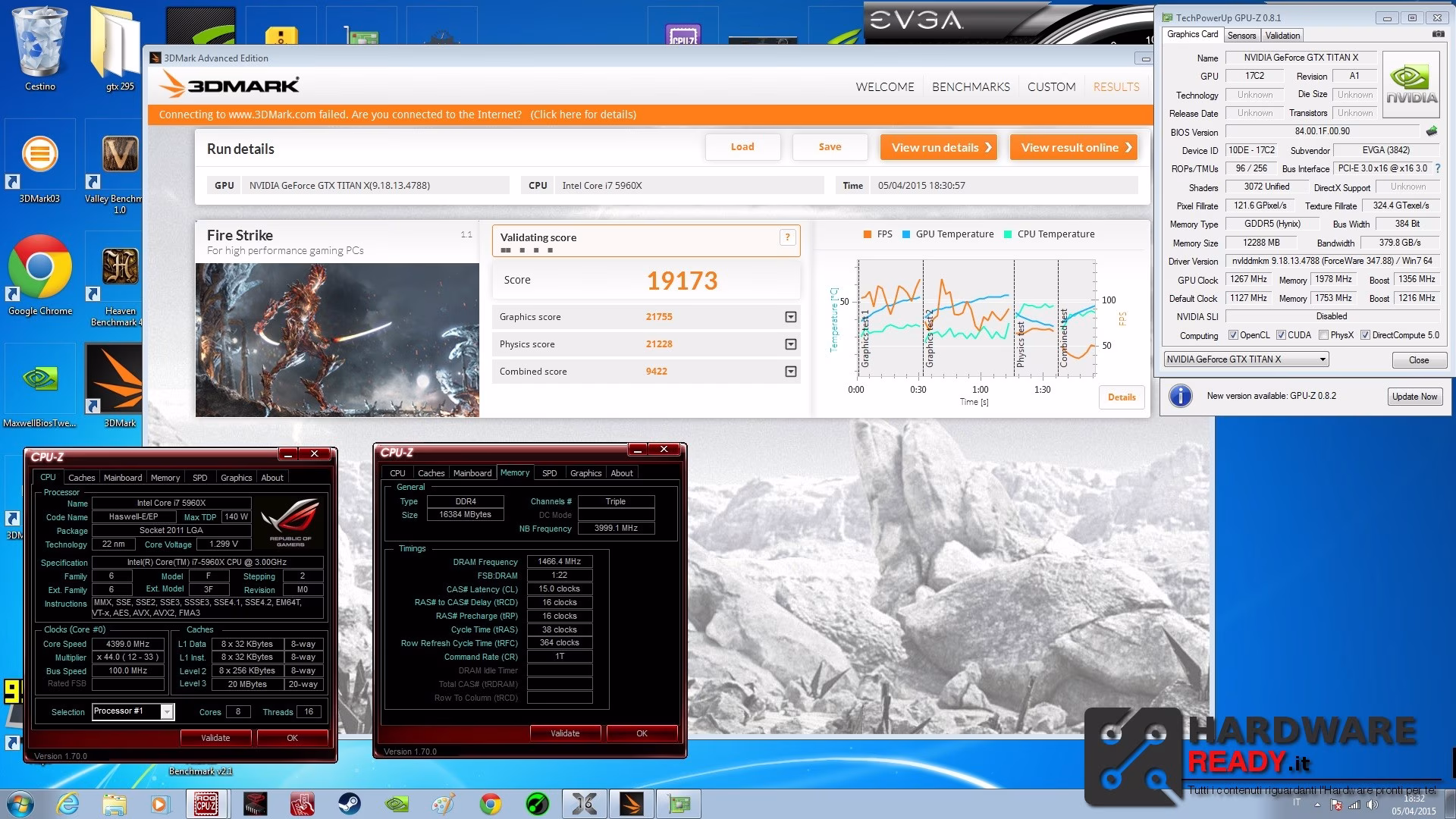Open the Validating score help question mark
1456x819 pixels.
pos(787,237)
